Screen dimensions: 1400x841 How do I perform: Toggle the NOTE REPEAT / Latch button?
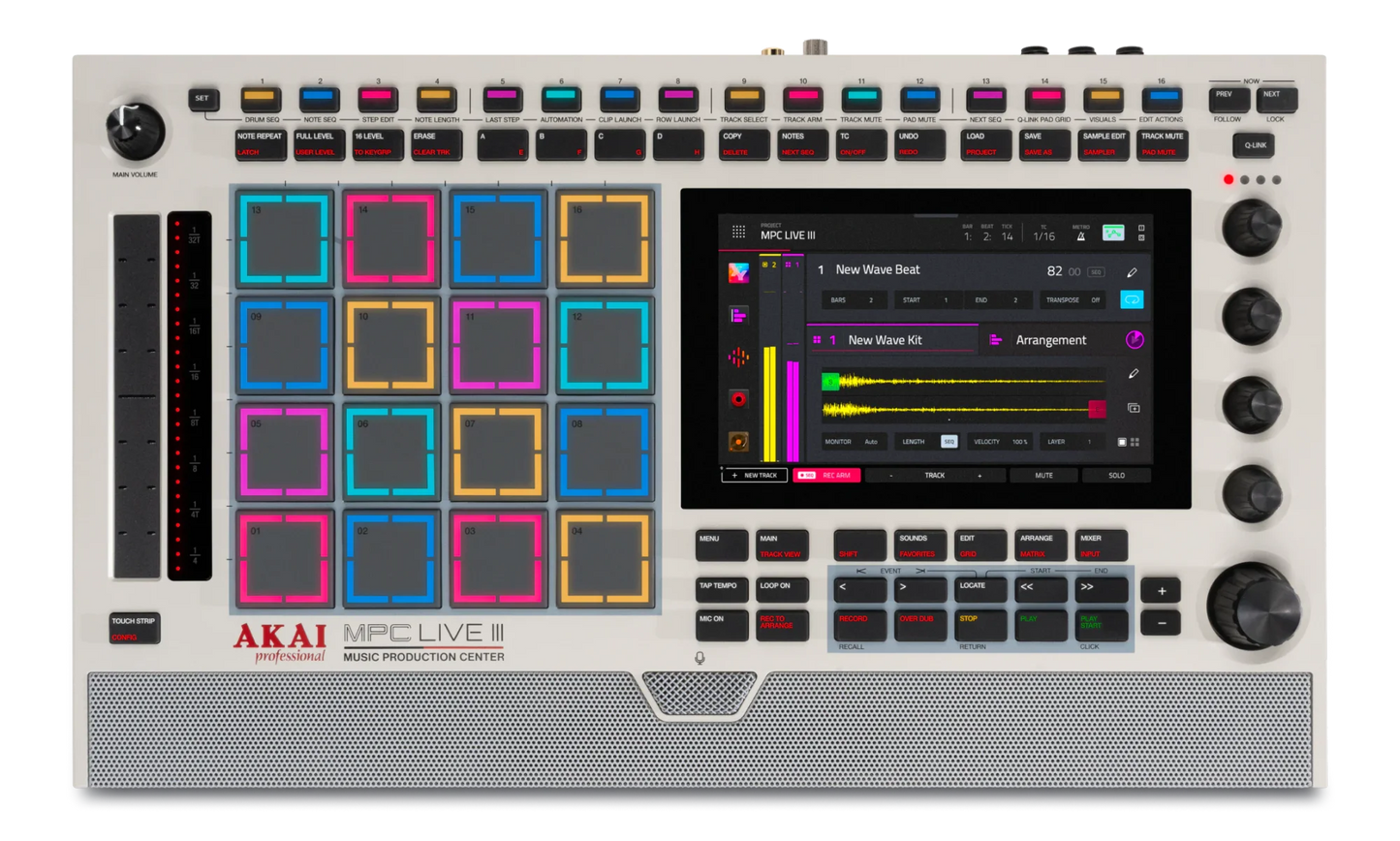click(x=261, y=144)
